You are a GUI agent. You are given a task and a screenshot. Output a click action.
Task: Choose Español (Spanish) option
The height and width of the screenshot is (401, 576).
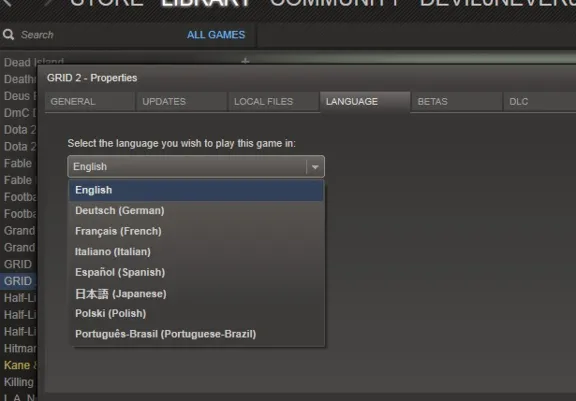(x=196, y=272)
